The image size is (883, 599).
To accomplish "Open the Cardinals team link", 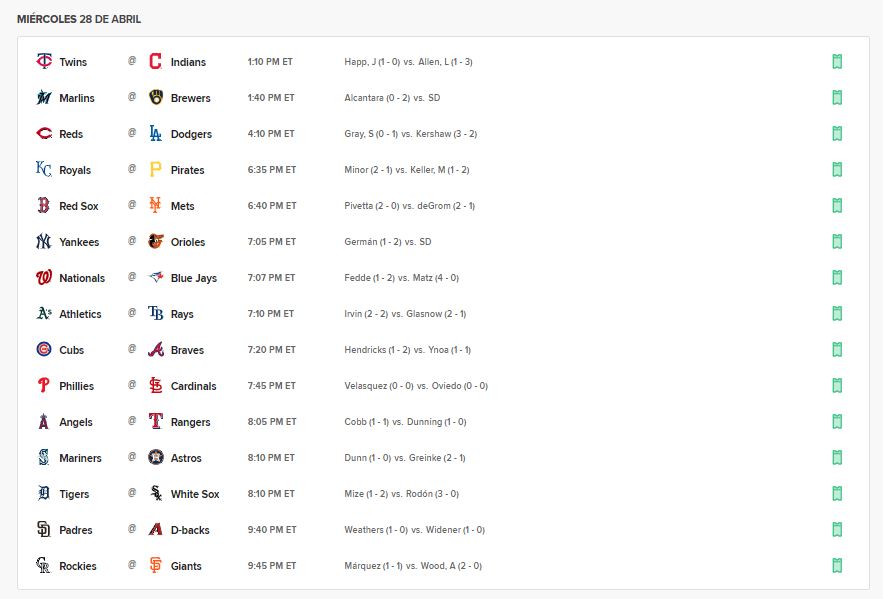I will 193,386.
